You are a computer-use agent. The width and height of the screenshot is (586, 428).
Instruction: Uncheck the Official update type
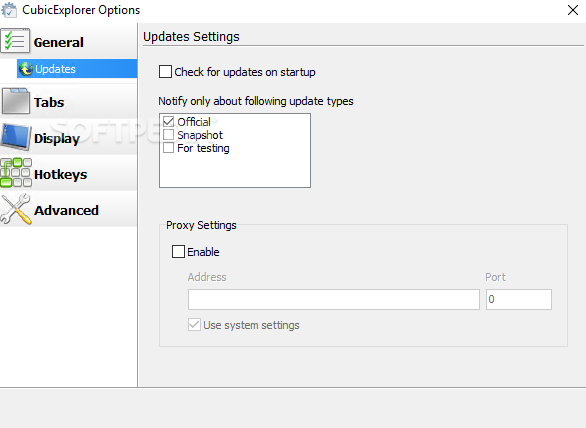169,121
